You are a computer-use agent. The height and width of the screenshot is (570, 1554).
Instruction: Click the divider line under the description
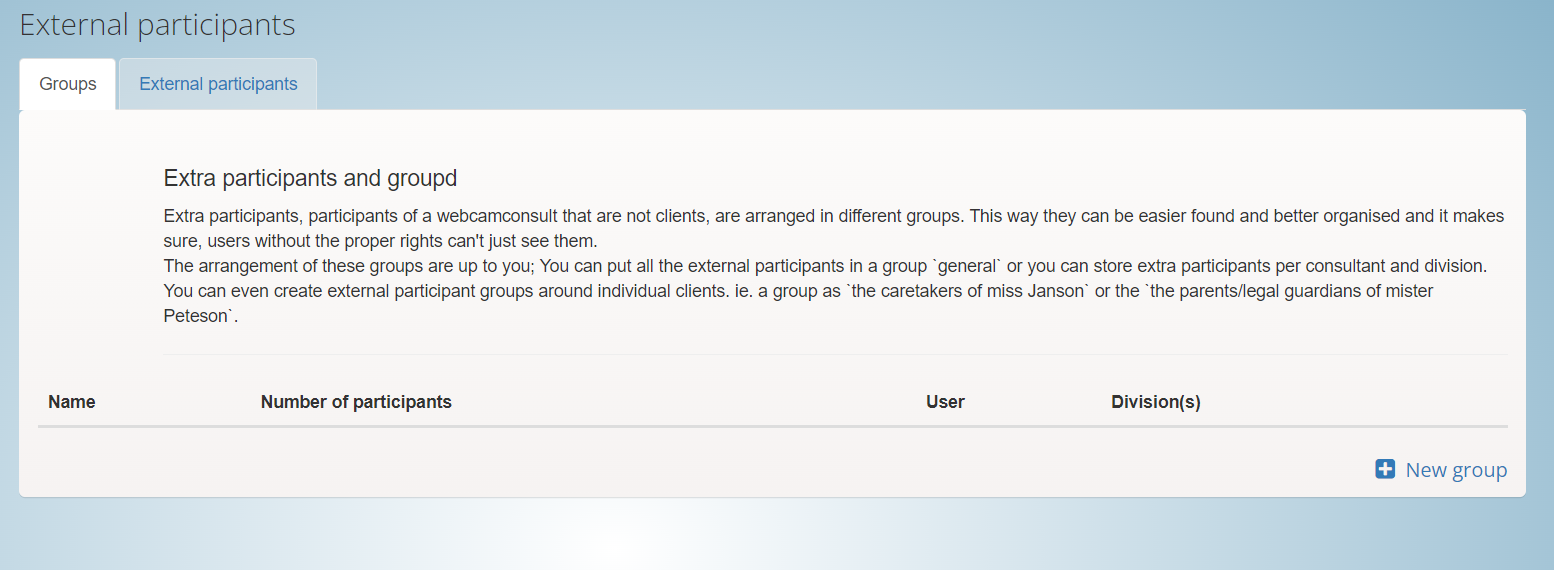click(x=835, y=354)
